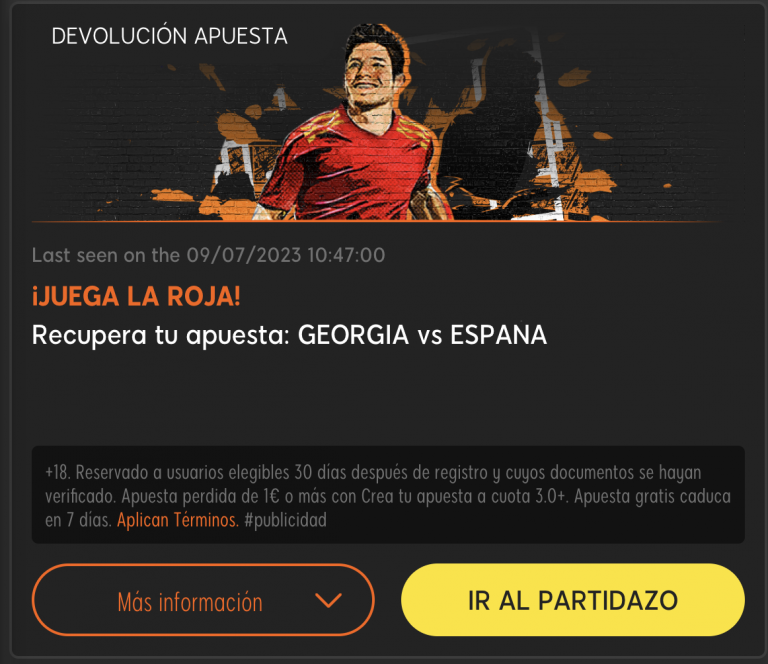
Task: Open the Recupera tu apuesta promo title
Action: click(x=289, y=335)
